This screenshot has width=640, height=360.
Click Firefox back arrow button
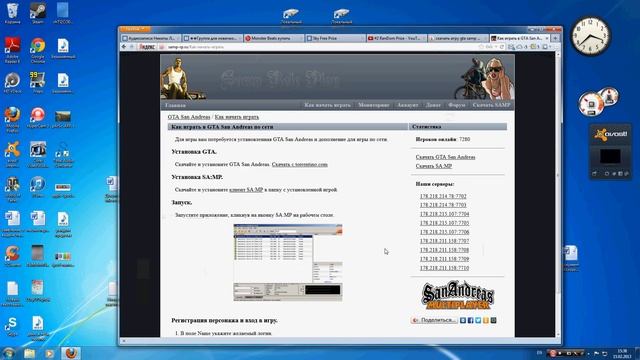124,47
